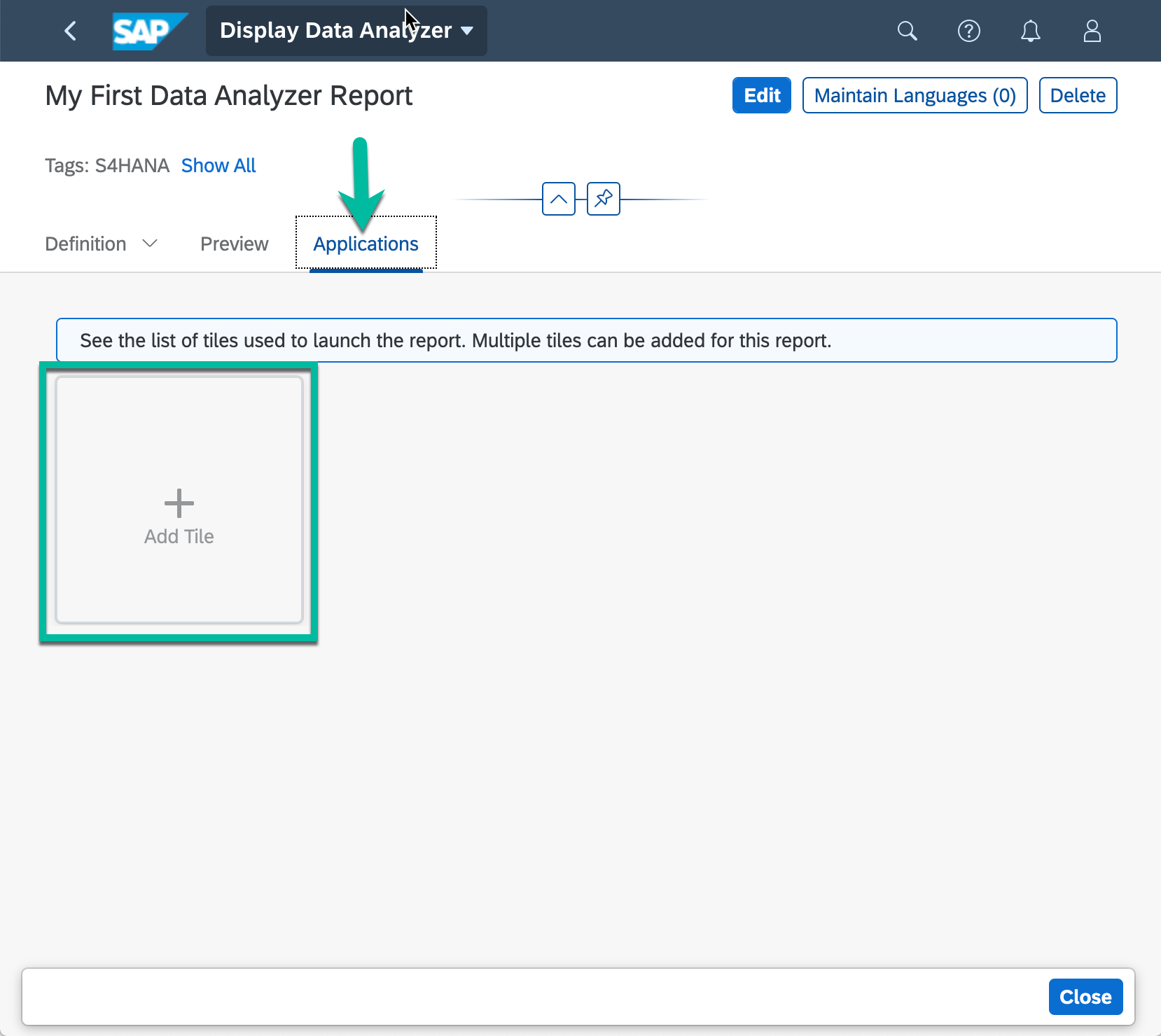Image resolution: width=1161 pixels, height=1036 pixels.
Task: Switch to the Preview tab
Action: (x=234, y=244)
